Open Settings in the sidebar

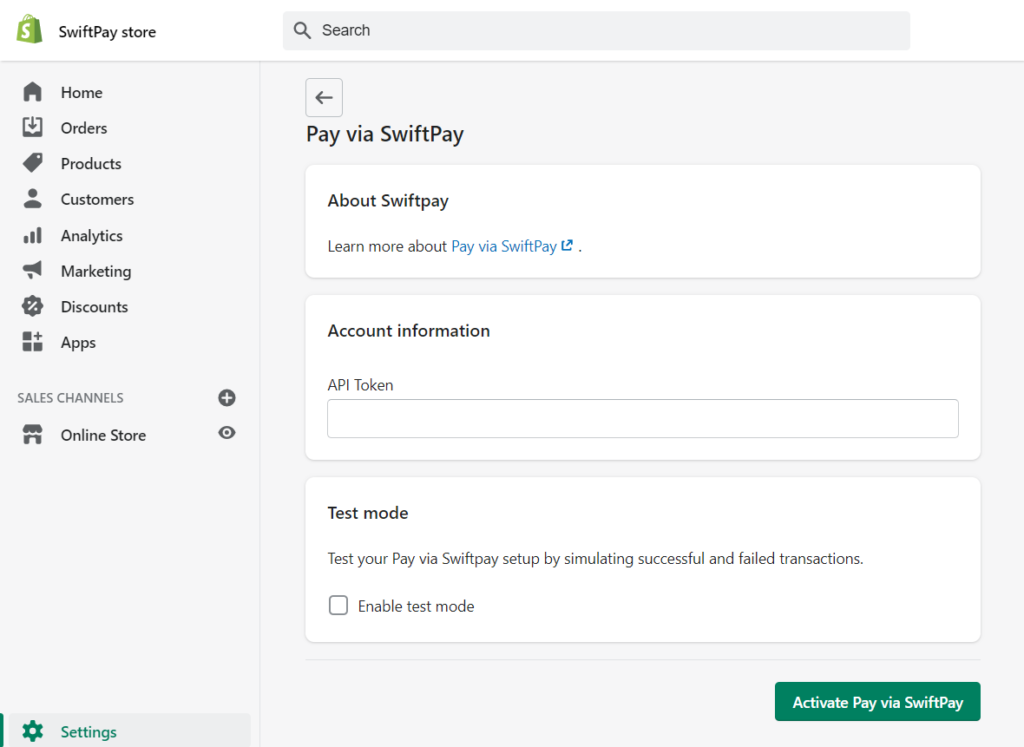[89, 732]
